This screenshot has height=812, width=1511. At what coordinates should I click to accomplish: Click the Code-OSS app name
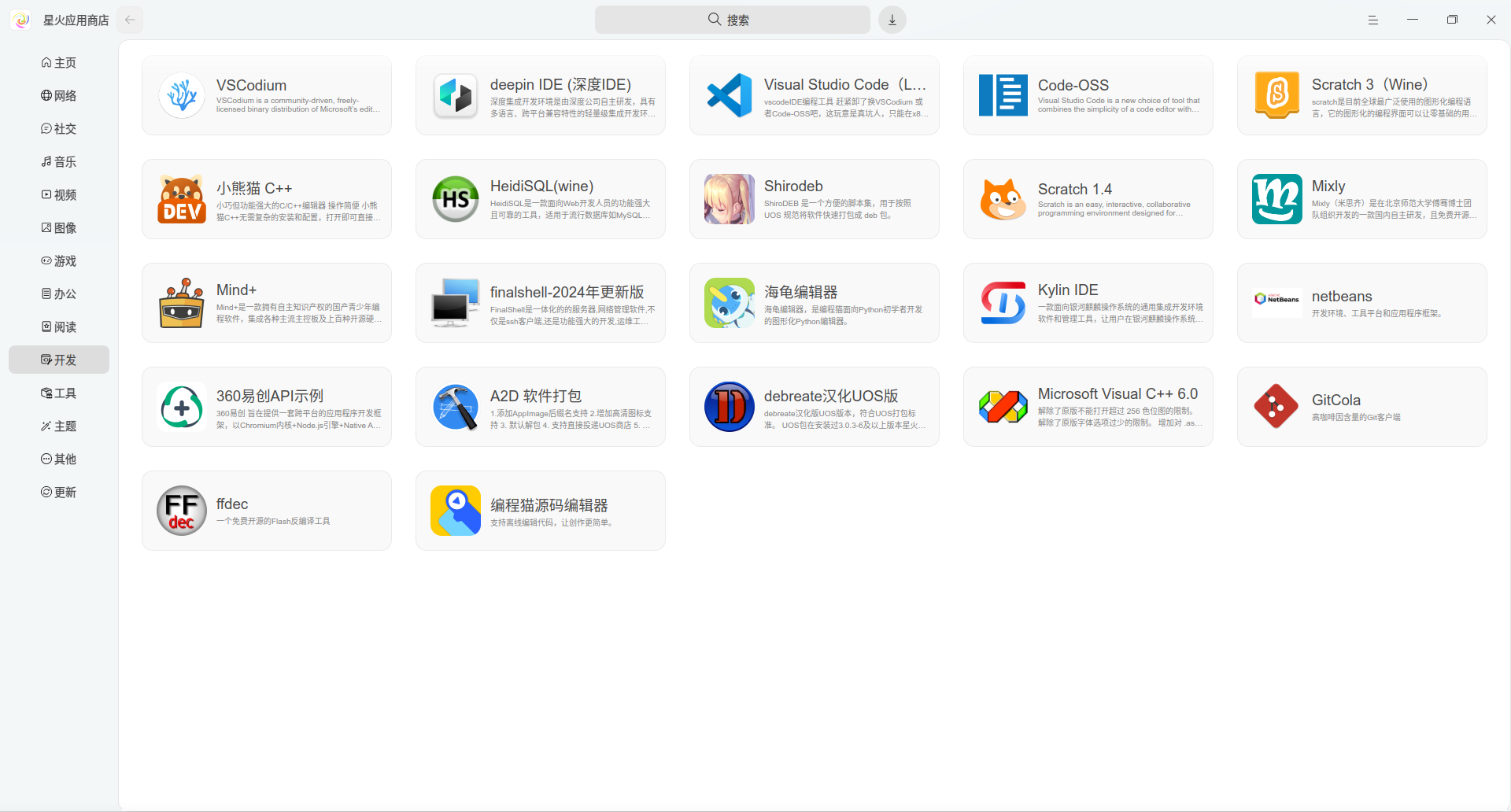click(1073, 85)
